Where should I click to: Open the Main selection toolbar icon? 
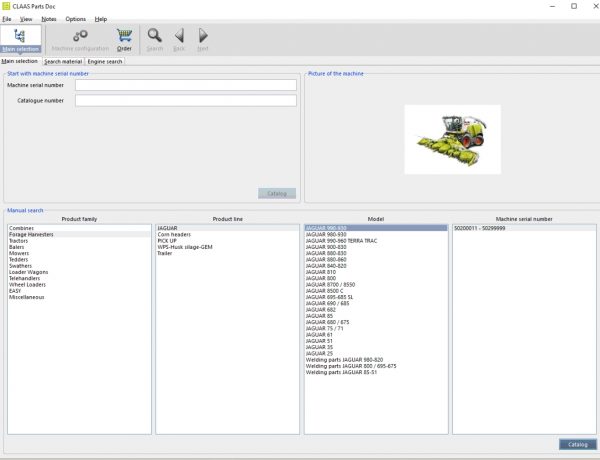point(21,39)
